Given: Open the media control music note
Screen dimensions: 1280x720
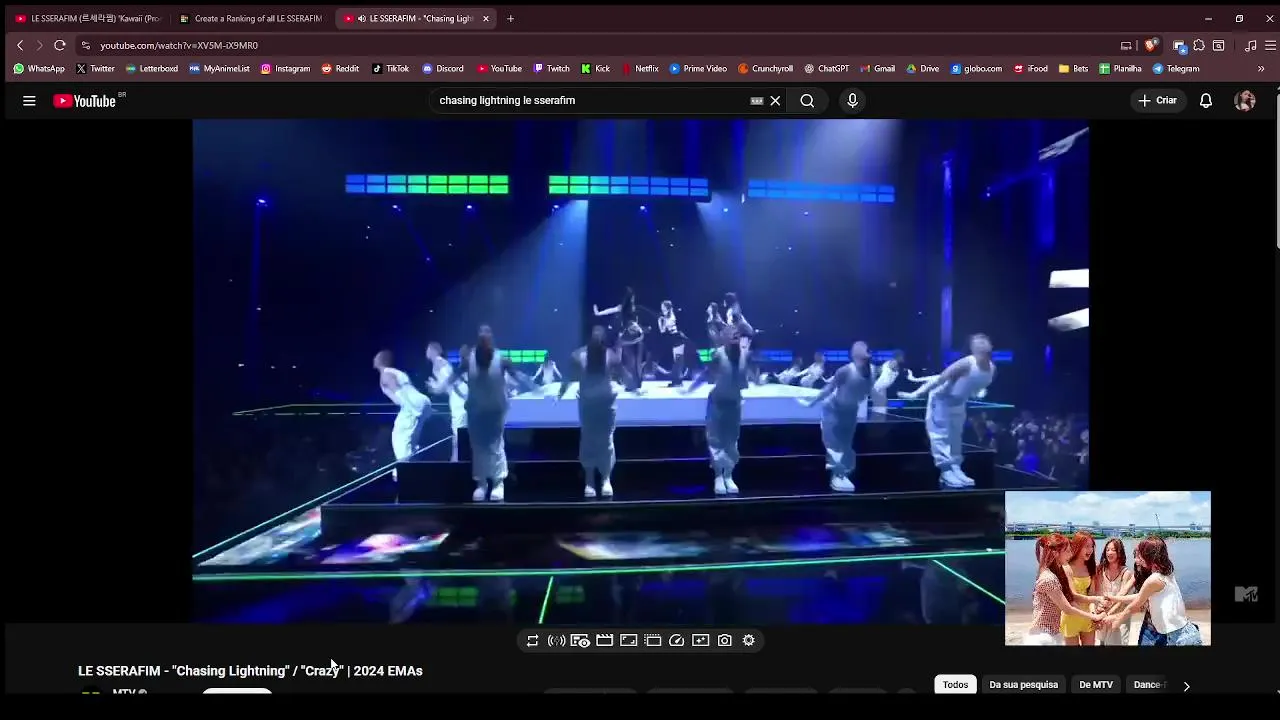Looking at the screenshot, I should 1251,45.
